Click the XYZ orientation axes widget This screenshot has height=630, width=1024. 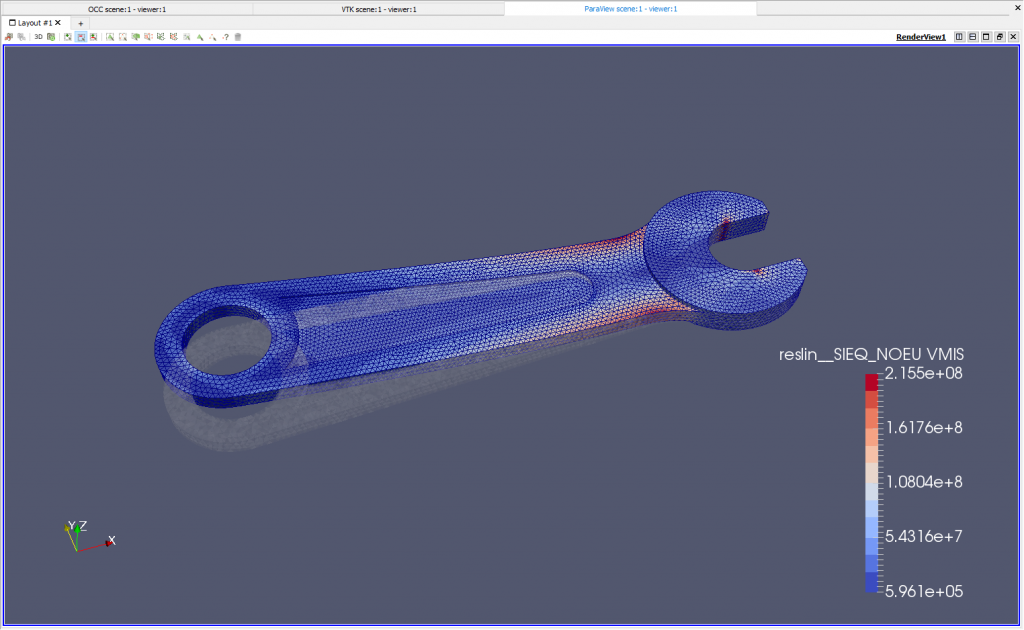90,537
